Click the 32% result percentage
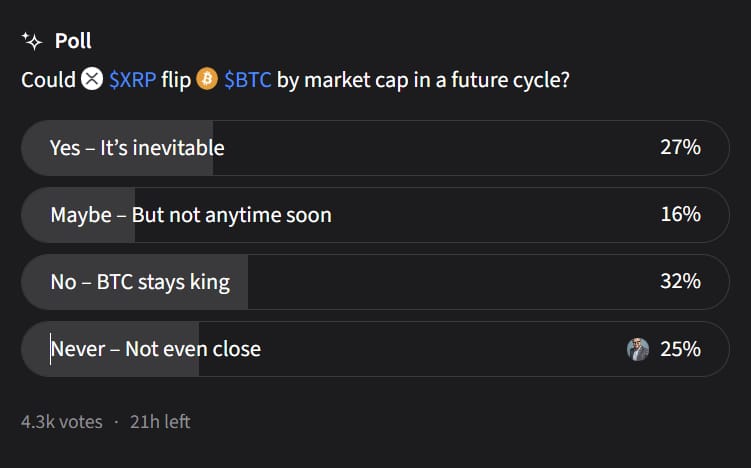Image resolution: width=751 pixels, height=468 pixels. click(680, 282)
